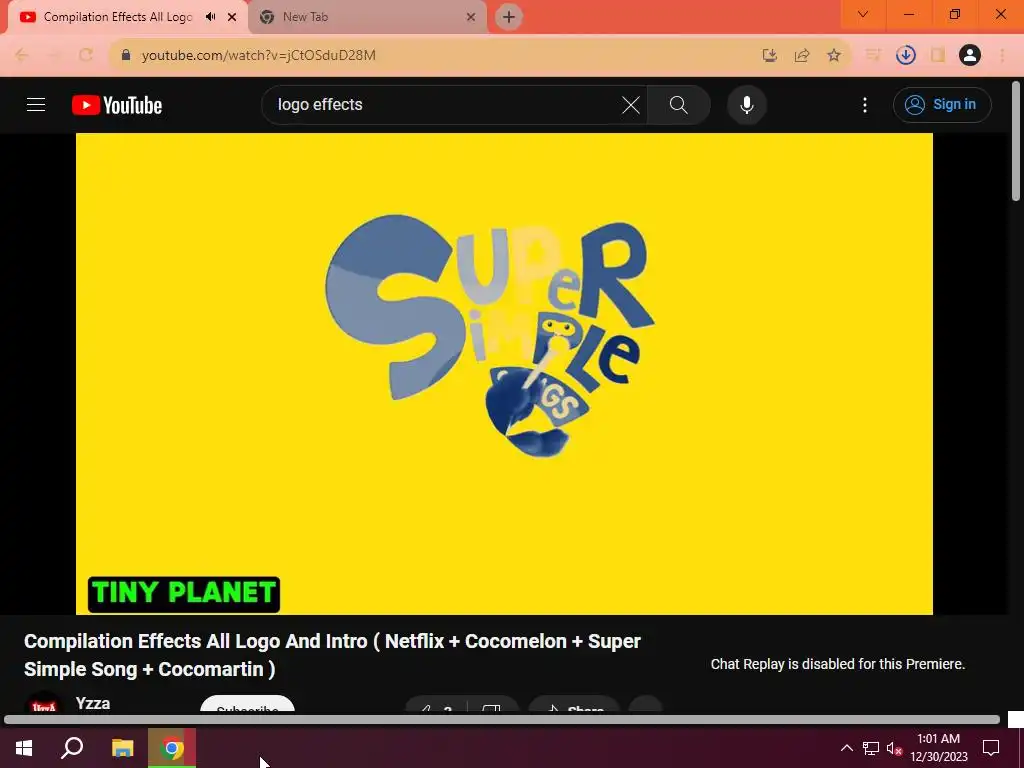The image size is (1024, 768).
Task: Open the Yzza channel avatar
Action: click(44, 704)
